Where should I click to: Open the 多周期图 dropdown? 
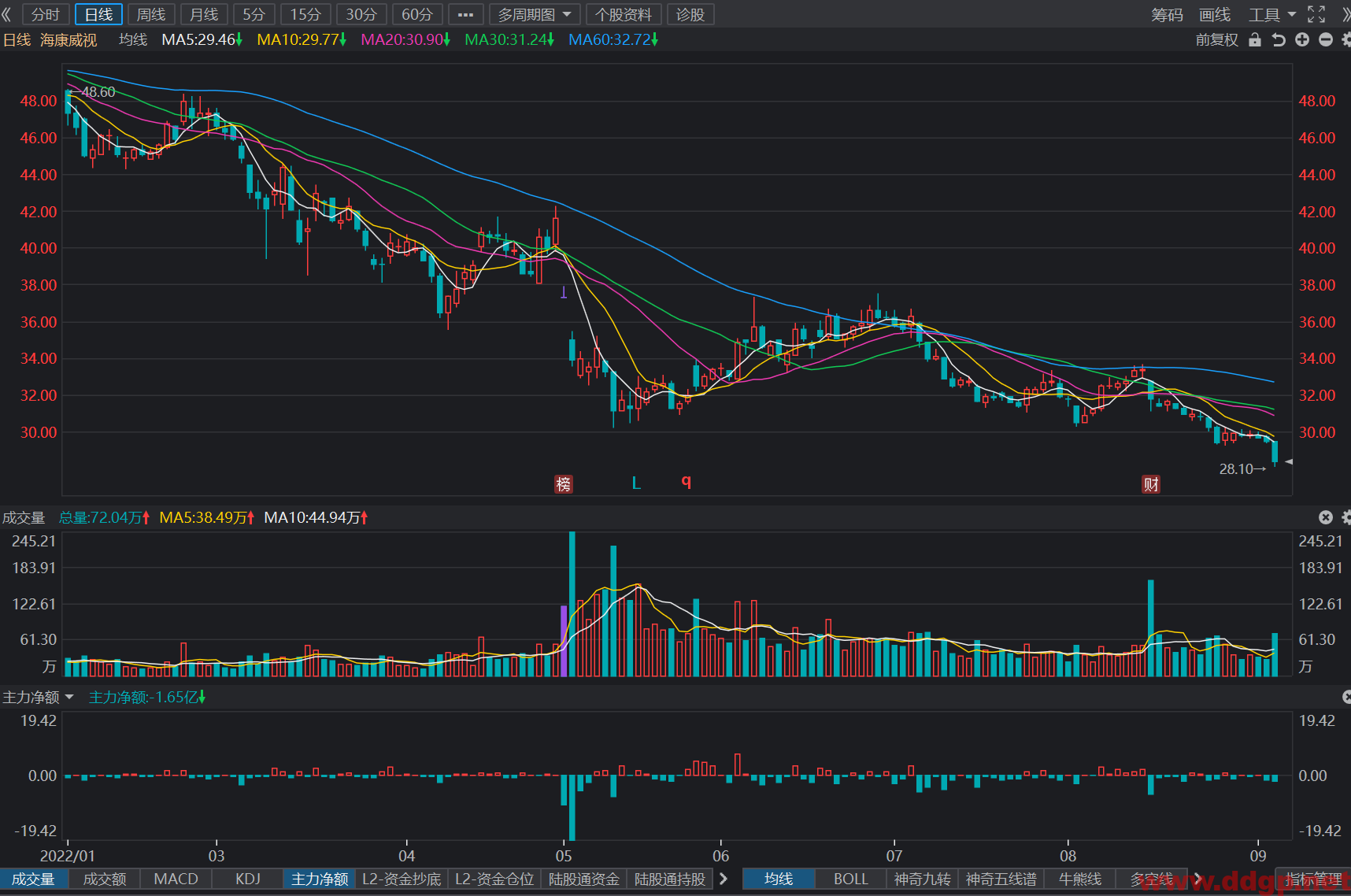535,14
